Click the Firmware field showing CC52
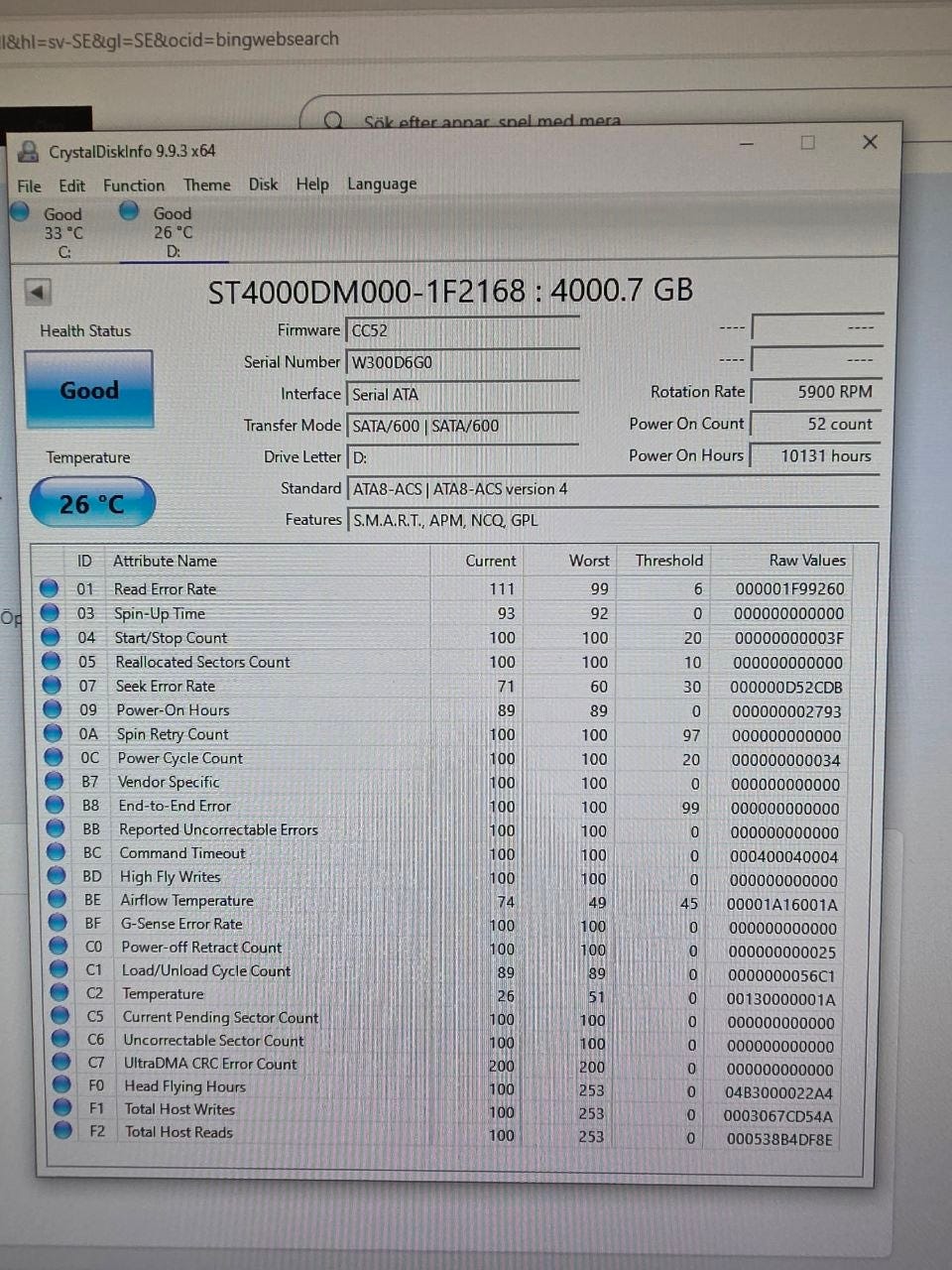 click(462, 330)
